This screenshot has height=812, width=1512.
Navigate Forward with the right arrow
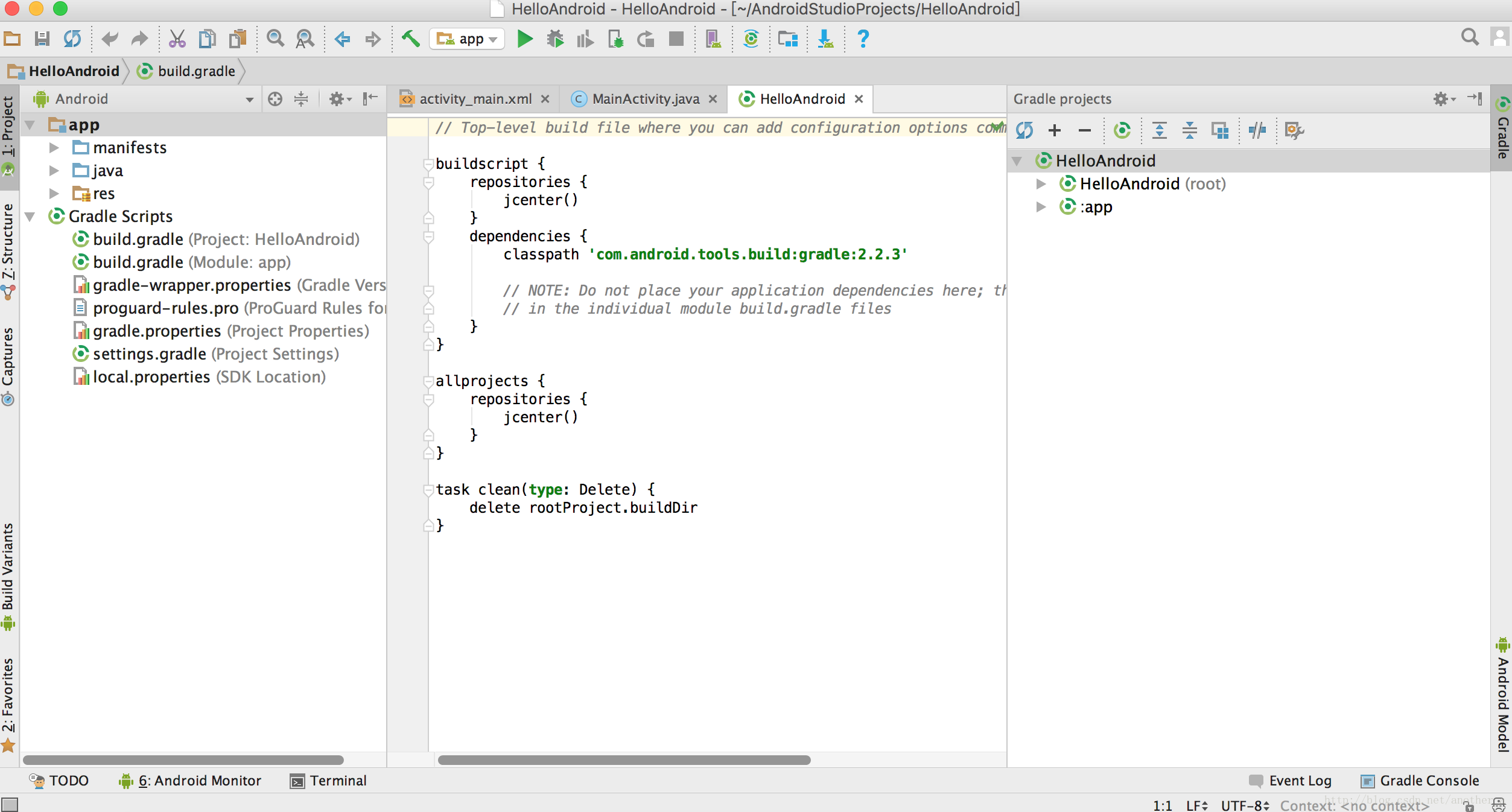373,39
